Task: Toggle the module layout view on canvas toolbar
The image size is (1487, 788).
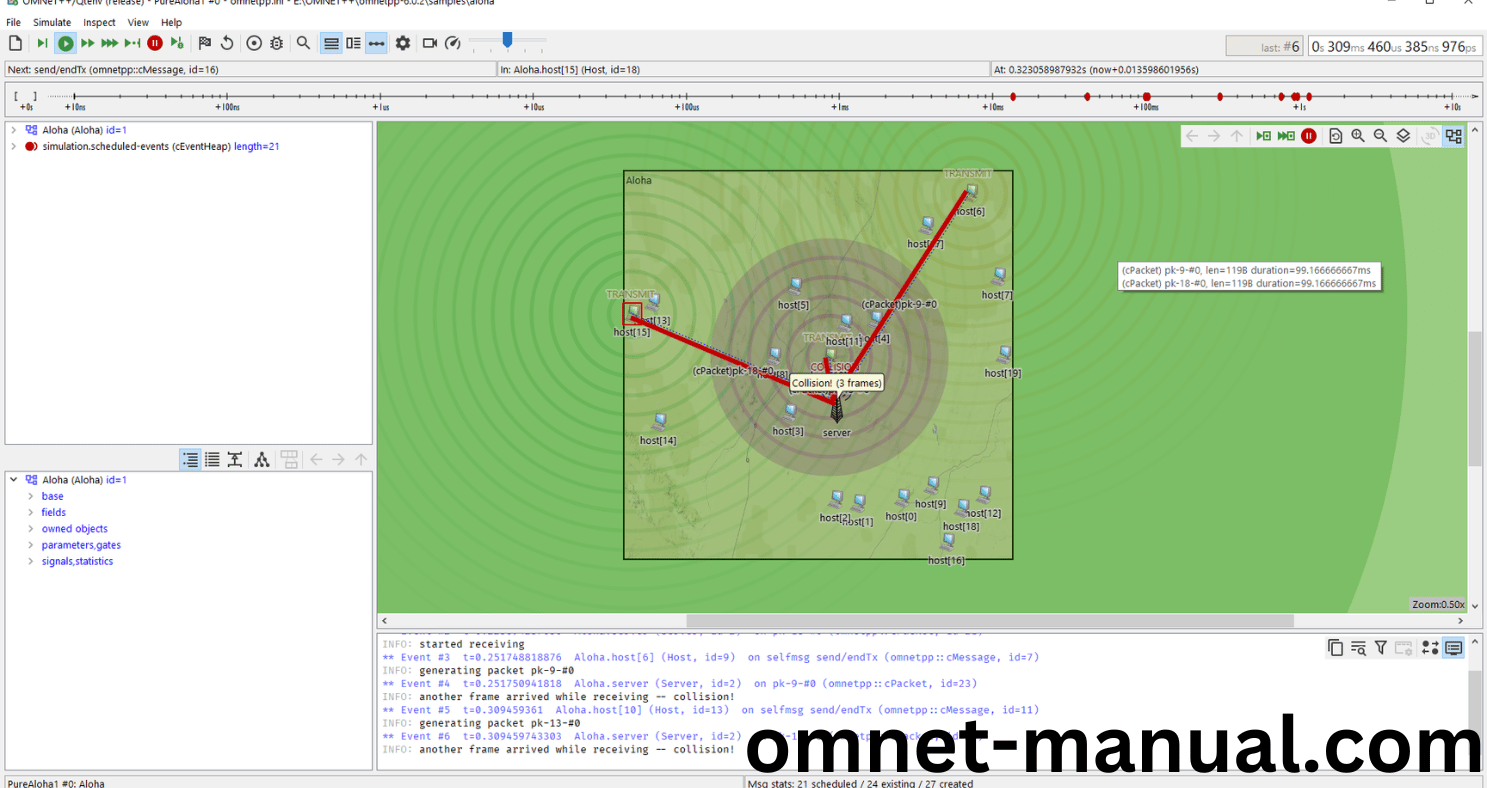Action: pos(1453,136)
